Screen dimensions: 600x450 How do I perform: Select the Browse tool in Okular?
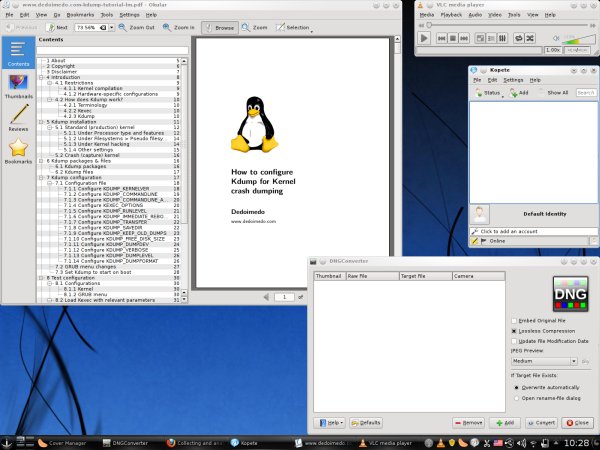221,28
